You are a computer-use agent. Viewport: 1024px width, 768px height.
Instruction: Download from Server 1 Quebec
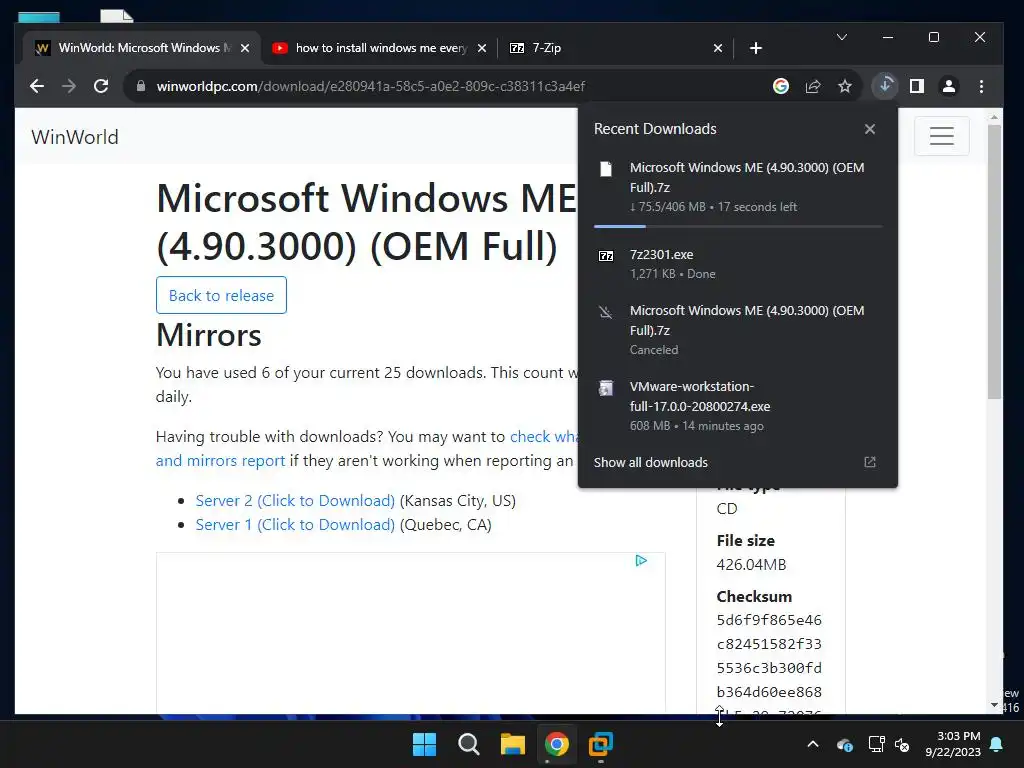[295, 525]
